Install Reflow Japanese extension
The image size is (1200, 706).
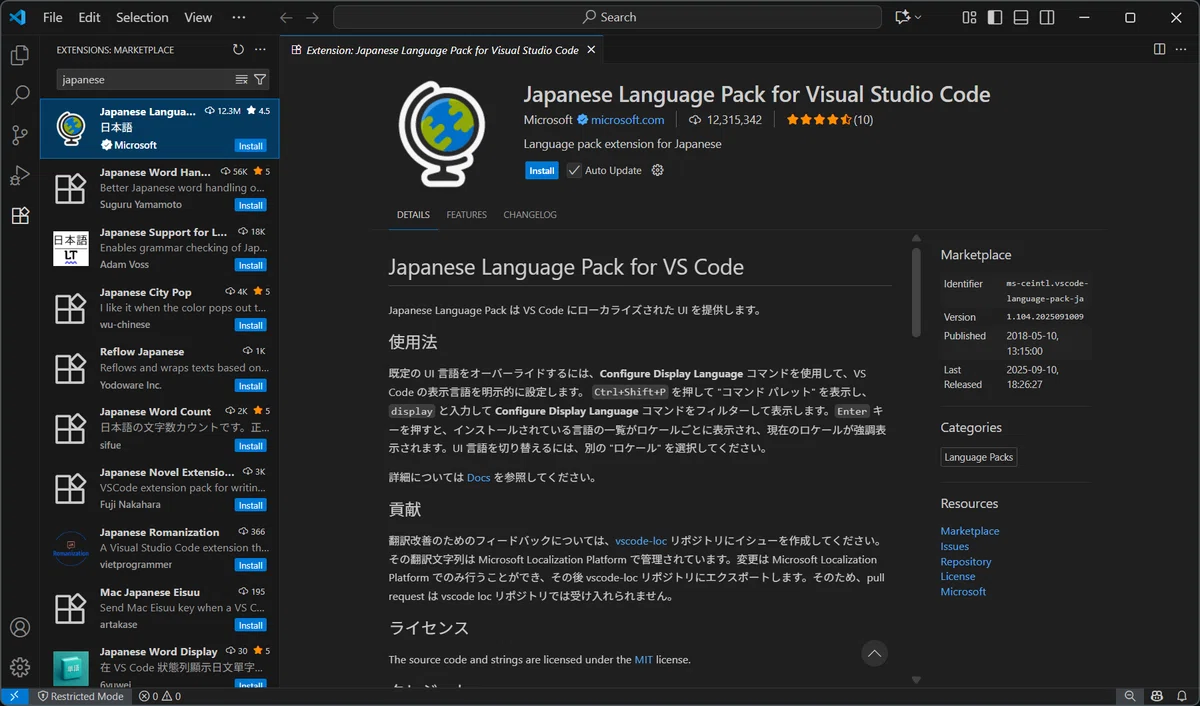(250, 385)
